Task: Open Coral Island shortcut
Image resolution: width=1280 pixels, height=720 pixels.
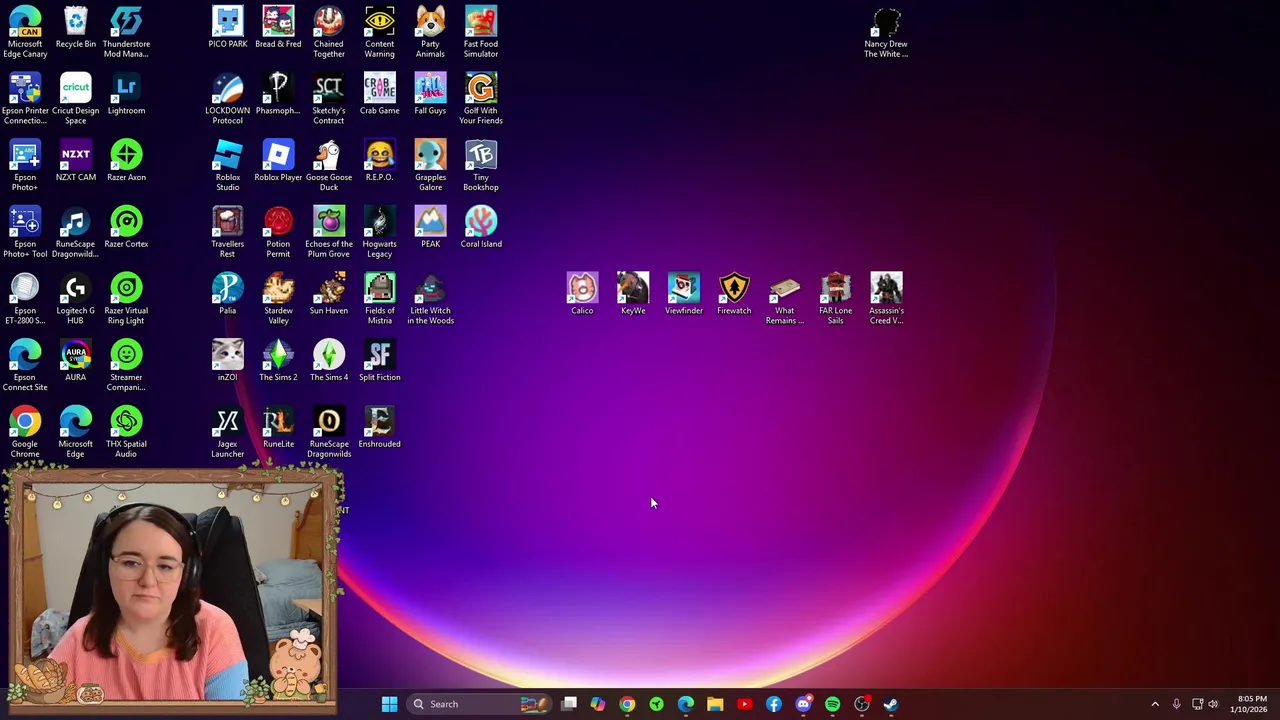Action: click(481, 228)
